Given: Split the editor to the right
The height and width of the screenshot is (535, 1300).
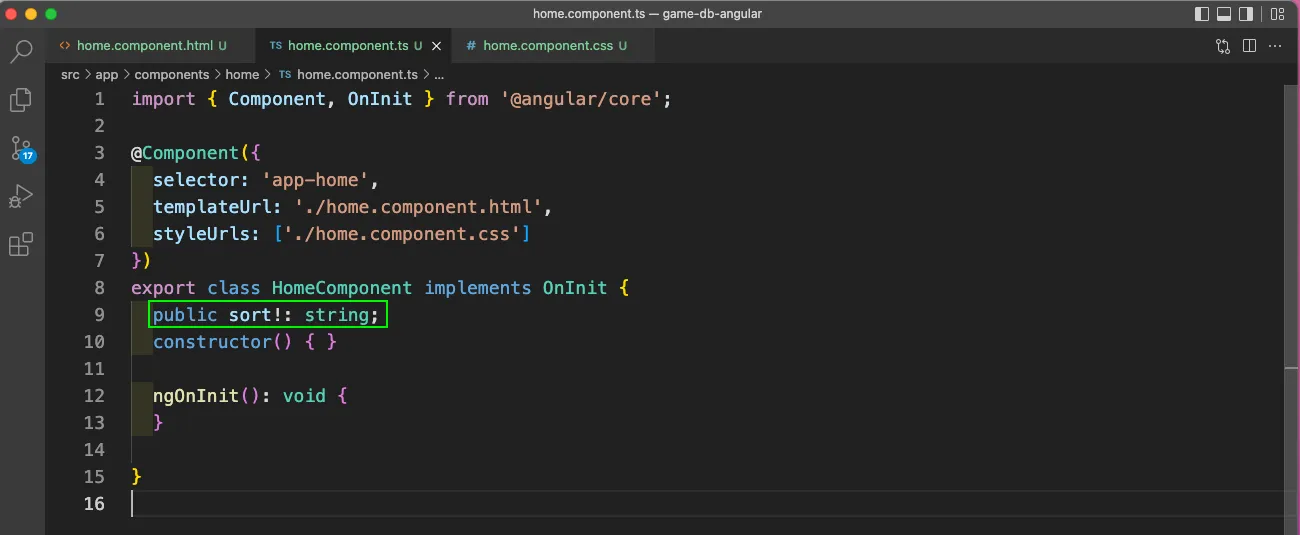Looking at the screenshot, I should point(1249,46).
